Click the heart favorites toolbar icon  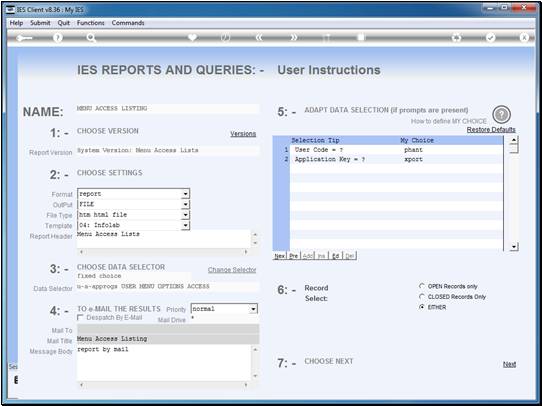click(192, 37)
